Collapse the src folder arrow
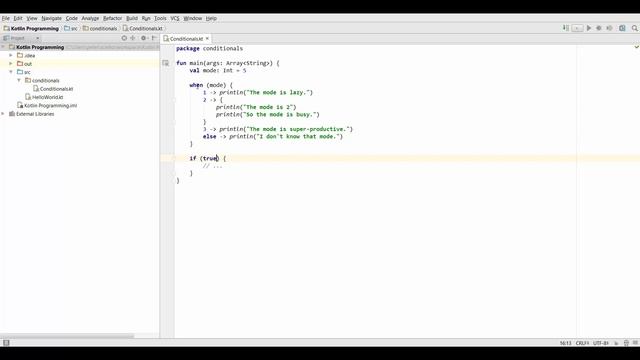The width and height of the screenshot is (640, 360). pos(11,72)
